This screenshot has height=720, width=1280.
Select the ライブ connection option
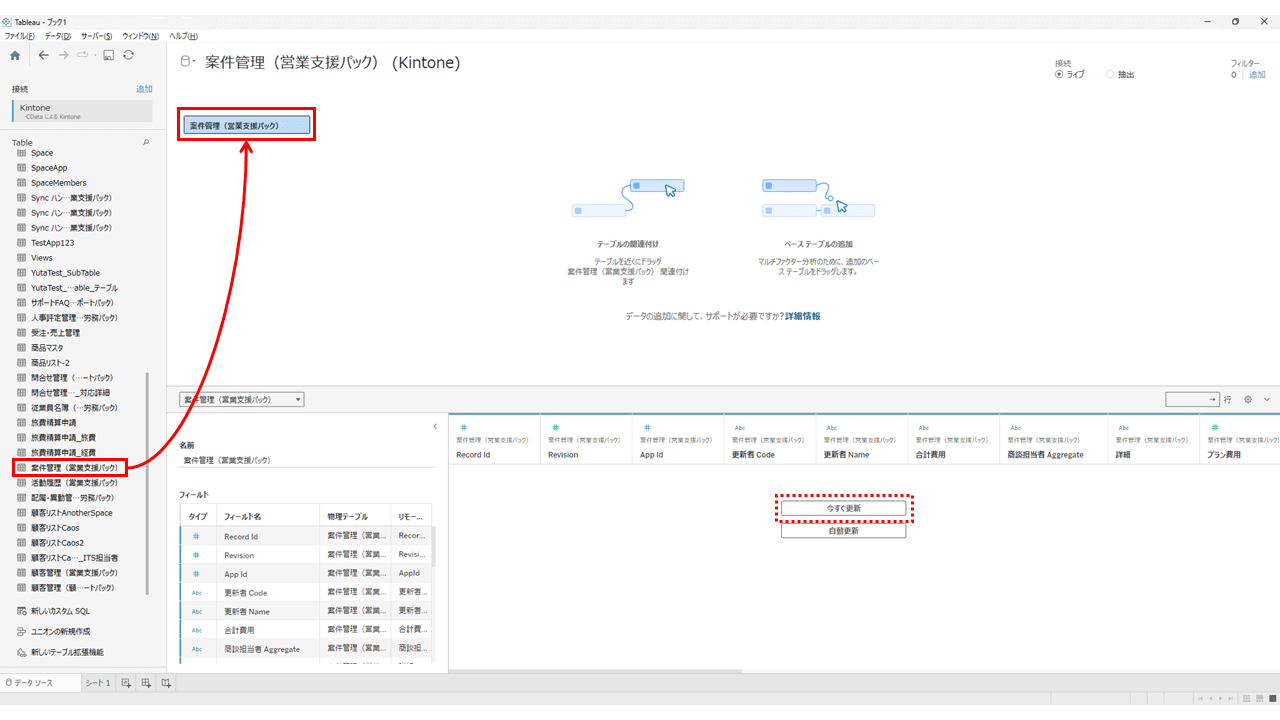click(1069, 75)
